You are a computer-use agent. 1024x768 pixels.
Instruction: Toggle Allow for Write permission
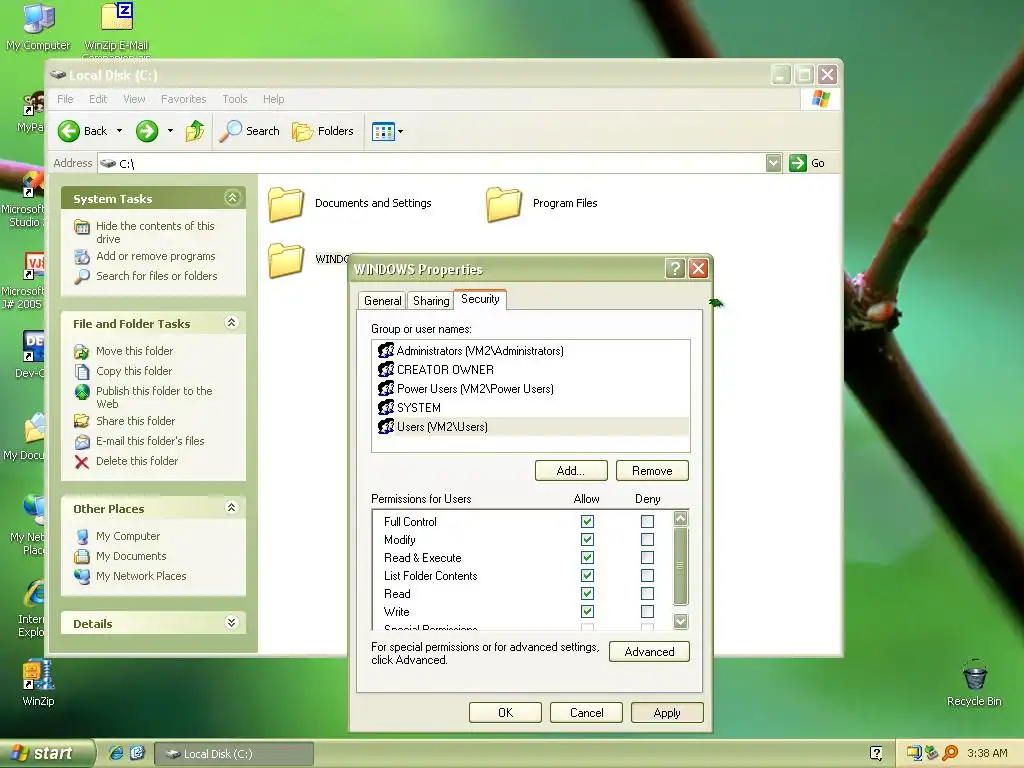pos(587,611)
